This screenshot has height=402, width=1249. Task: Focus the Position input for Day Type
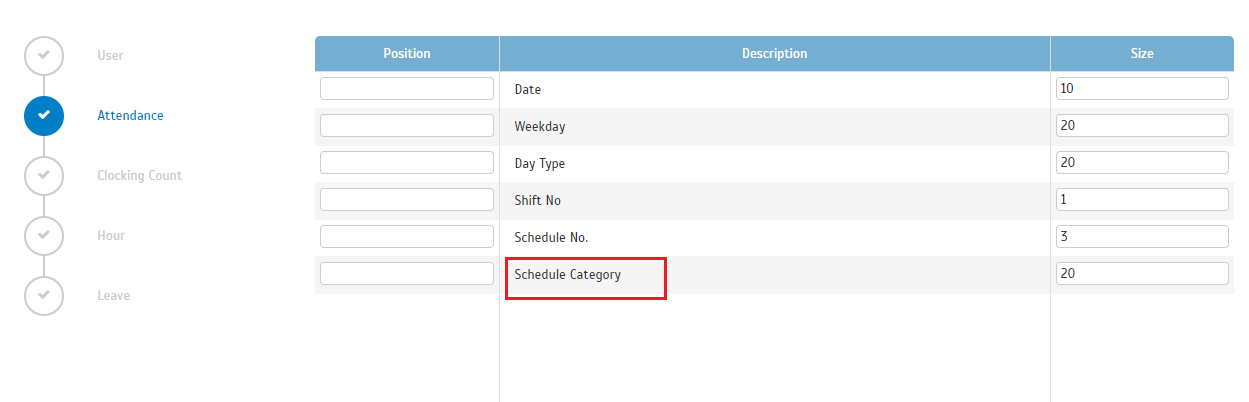click(x=407, y=163)
